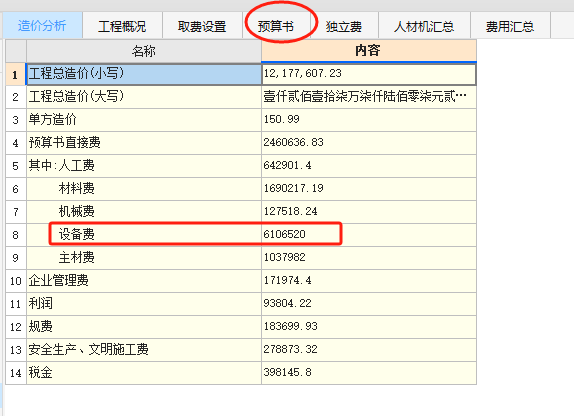574x416 pixels.
Task: Click the value 12,177,607.23 cell
Action: pyautogui.click(x=369, y=74)
